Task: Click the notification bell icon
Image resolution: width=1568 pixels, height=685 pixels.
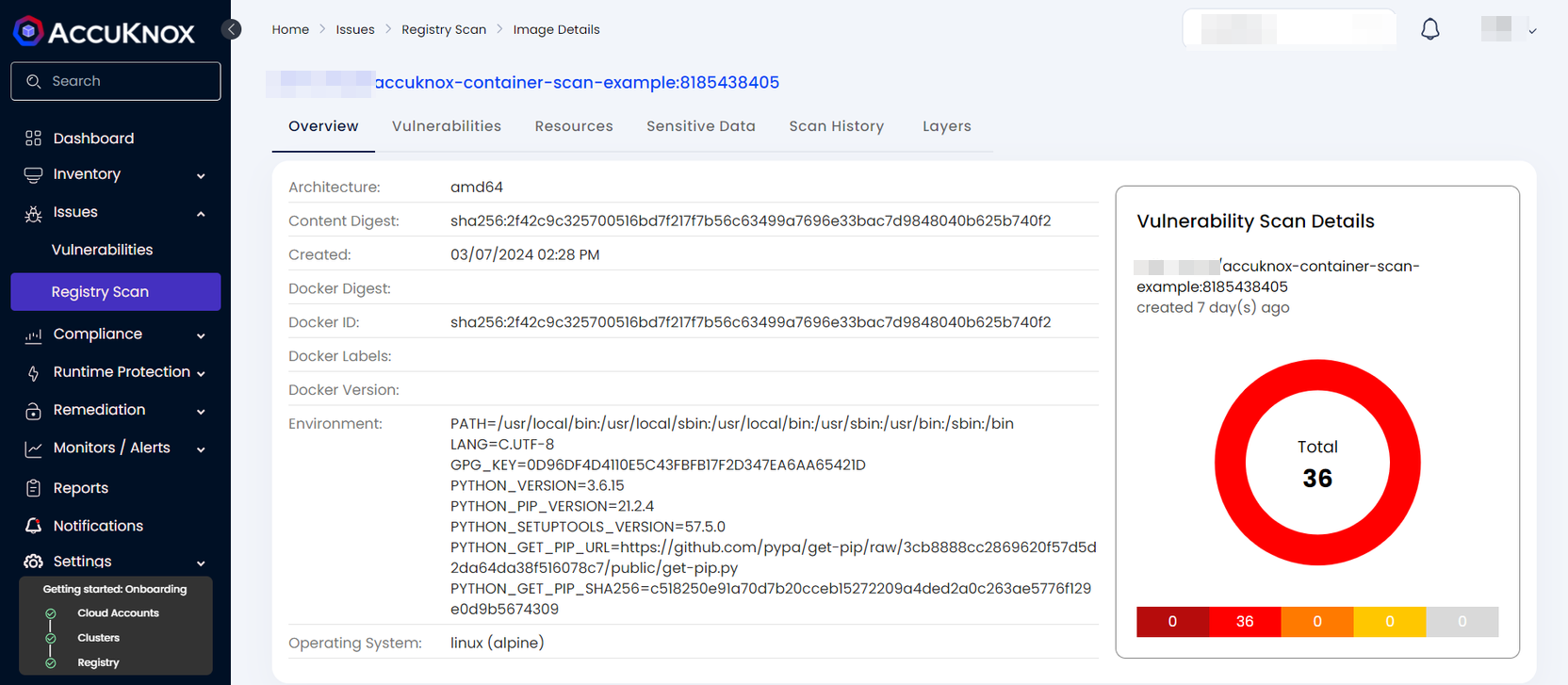Action: click(x=1429, y=29)
